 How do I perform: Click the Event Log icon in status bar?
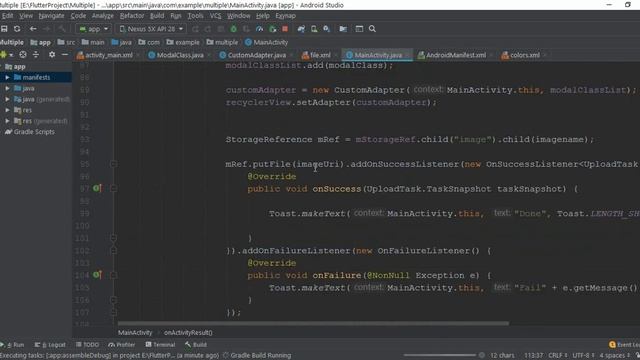click(612, 345)
